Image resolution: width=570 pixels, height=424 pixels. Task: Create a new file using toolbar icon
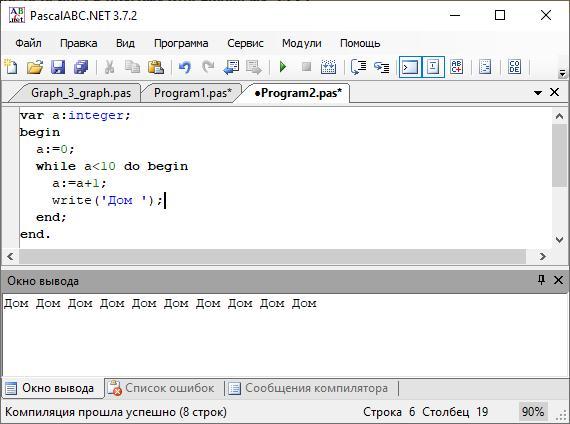point(12,67)
